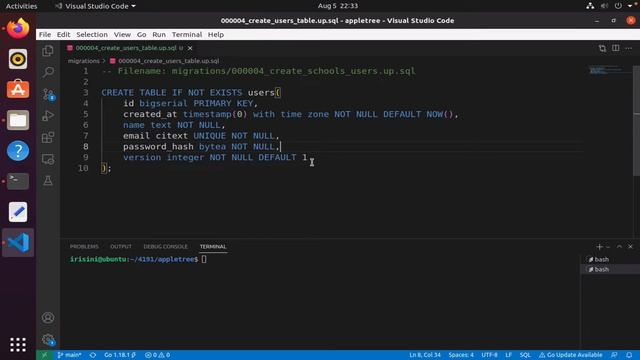This screenshot has height=360, width=640.
Task: Click Go Update Available notice
Action: point(571,355)
